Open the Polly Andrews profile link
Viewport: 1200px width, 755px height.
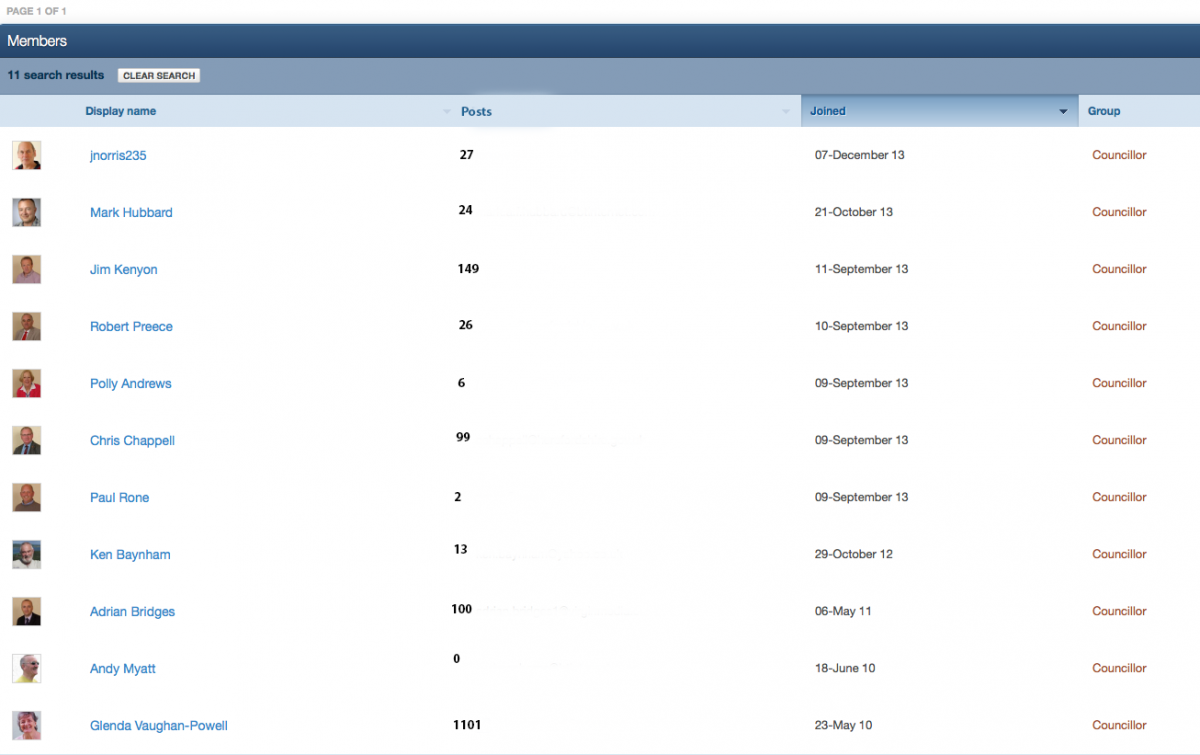[x=131, y=384]
